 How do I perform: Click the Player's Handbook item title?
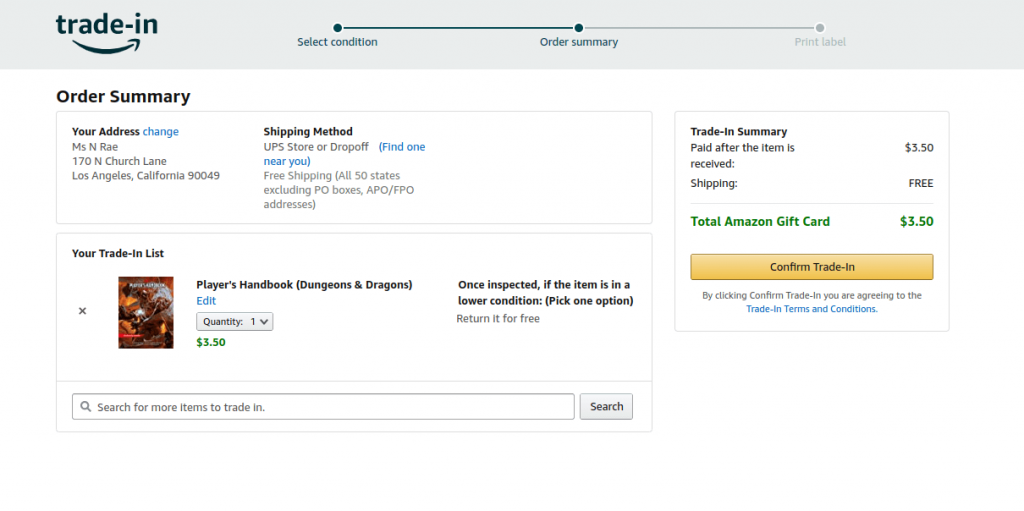pos(304,285)
